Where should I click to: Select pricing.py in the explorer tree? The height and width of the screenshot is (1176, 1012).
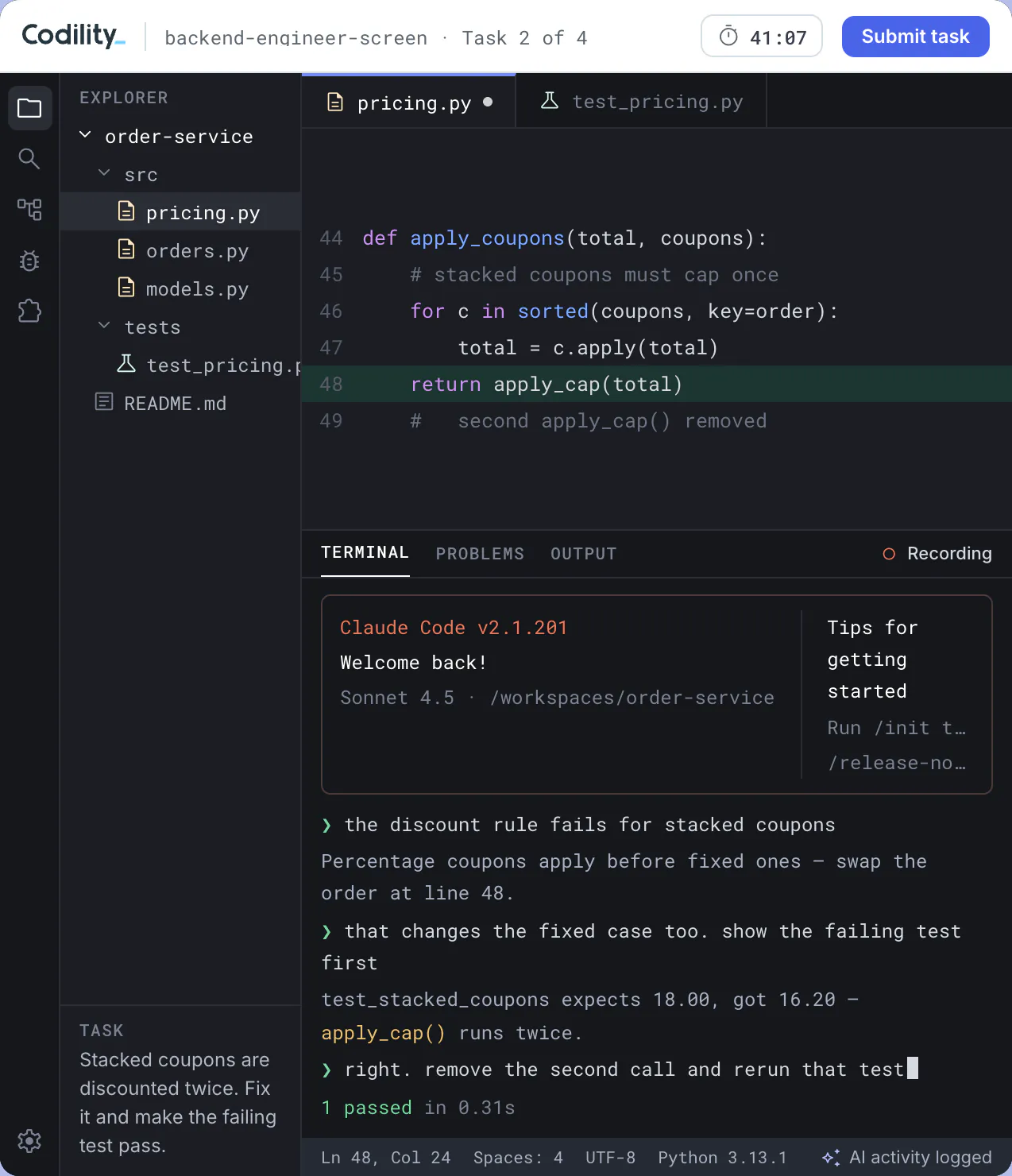pos(180,212)
